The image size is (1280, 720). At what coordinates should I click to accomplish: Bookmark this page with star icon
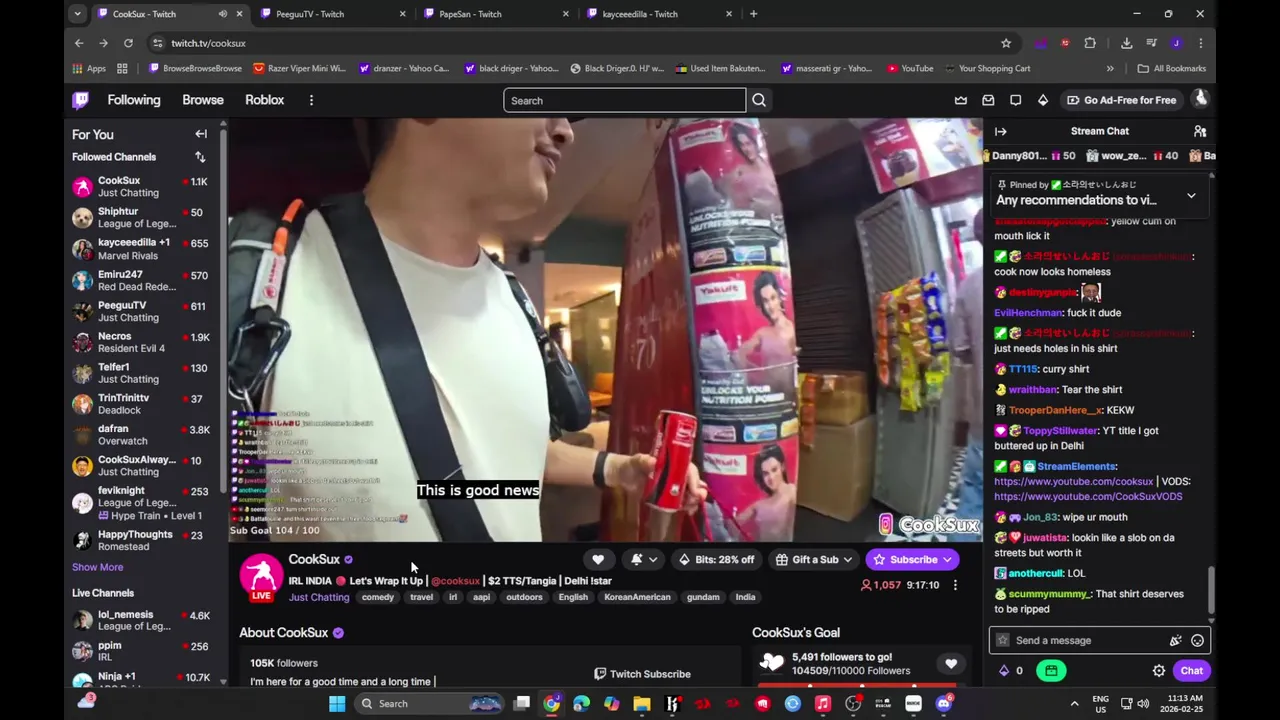pos(1006,43)
